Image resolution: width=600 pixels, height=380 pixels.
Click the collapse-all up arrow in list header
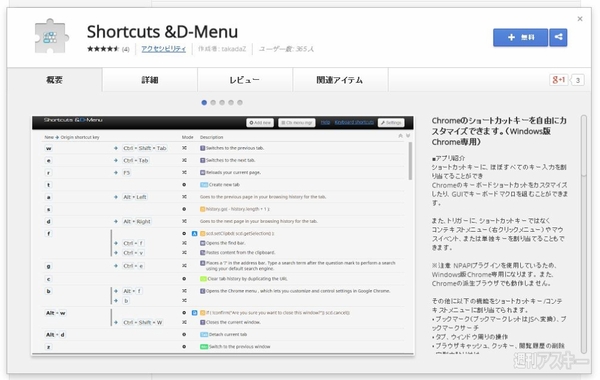click(400, 136)
